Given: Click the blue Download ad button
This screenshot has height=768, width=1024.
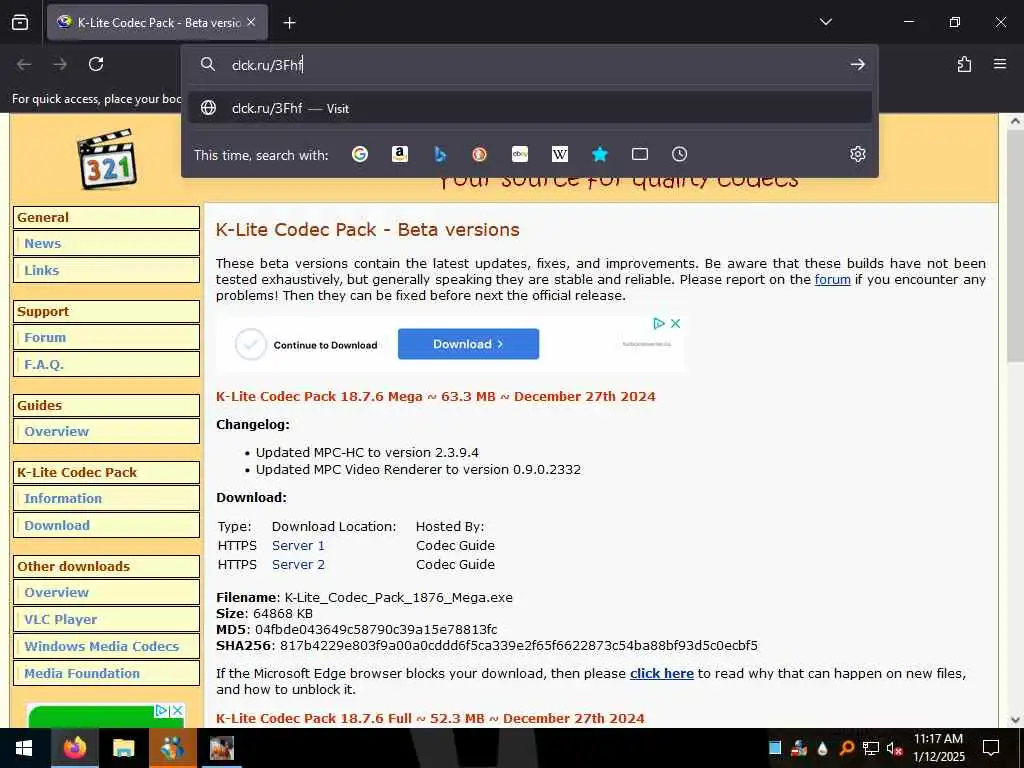Looking at the screenshot, I should [468, 344].
